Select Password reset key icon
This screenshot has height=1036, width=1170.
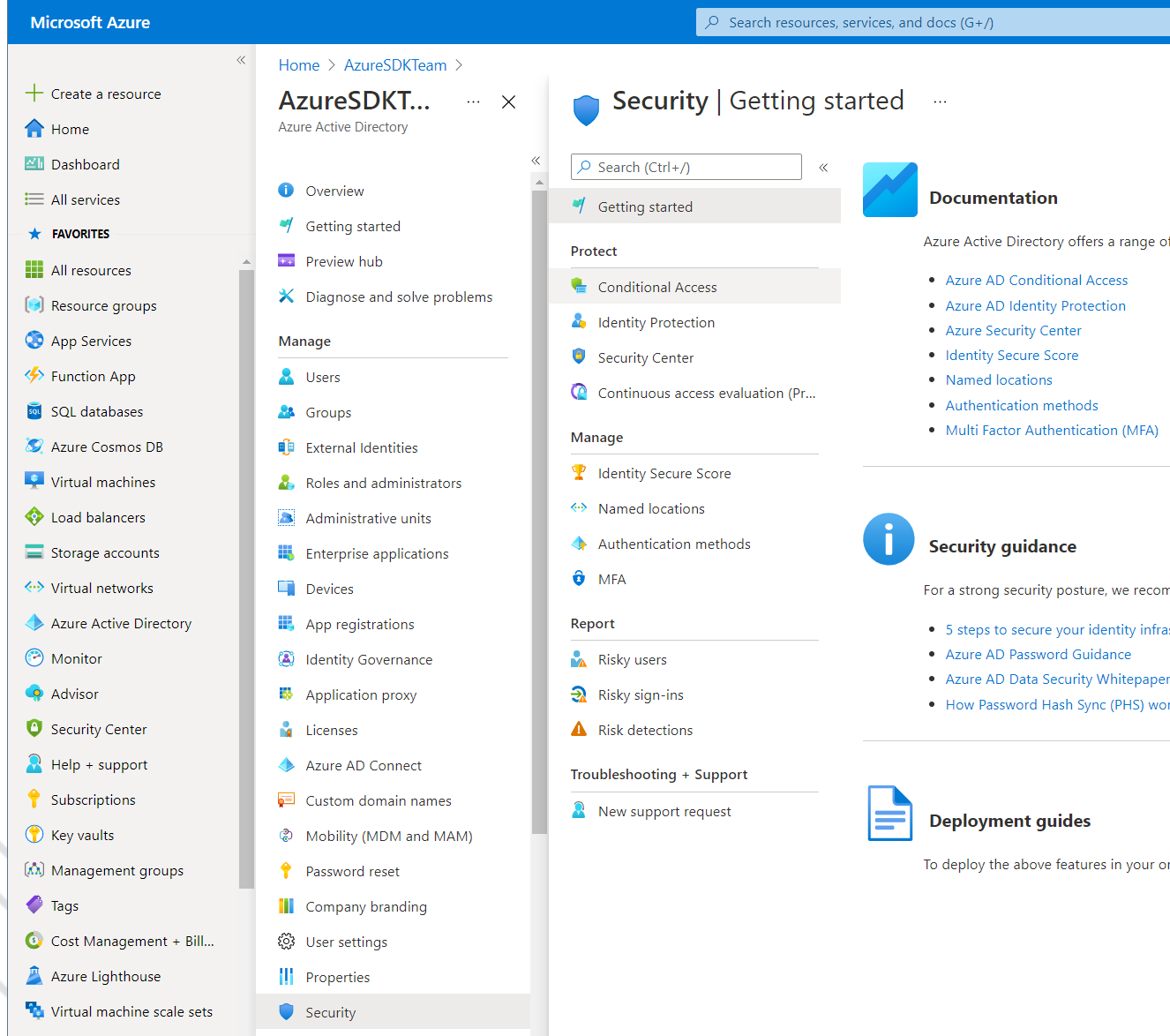click(287, 871)
